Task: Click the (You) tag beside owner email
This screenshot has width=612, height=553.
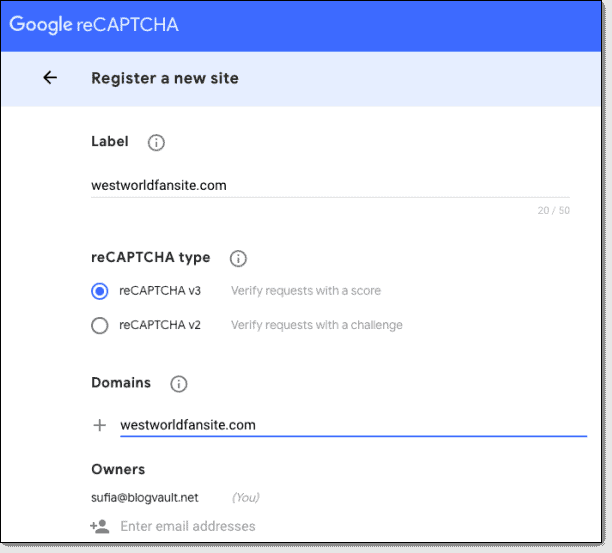Action: (246, 497)
